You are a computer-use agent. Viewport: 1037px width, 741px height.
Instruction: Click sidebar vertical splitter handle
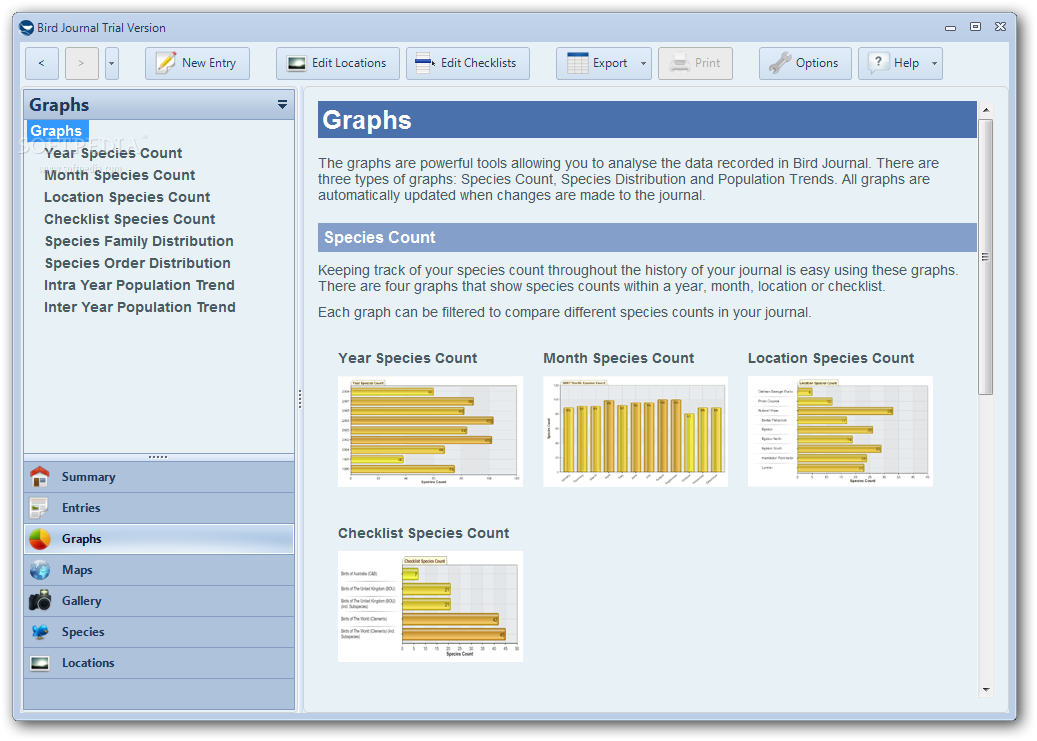pyautogui.click(x=300, y=399)
